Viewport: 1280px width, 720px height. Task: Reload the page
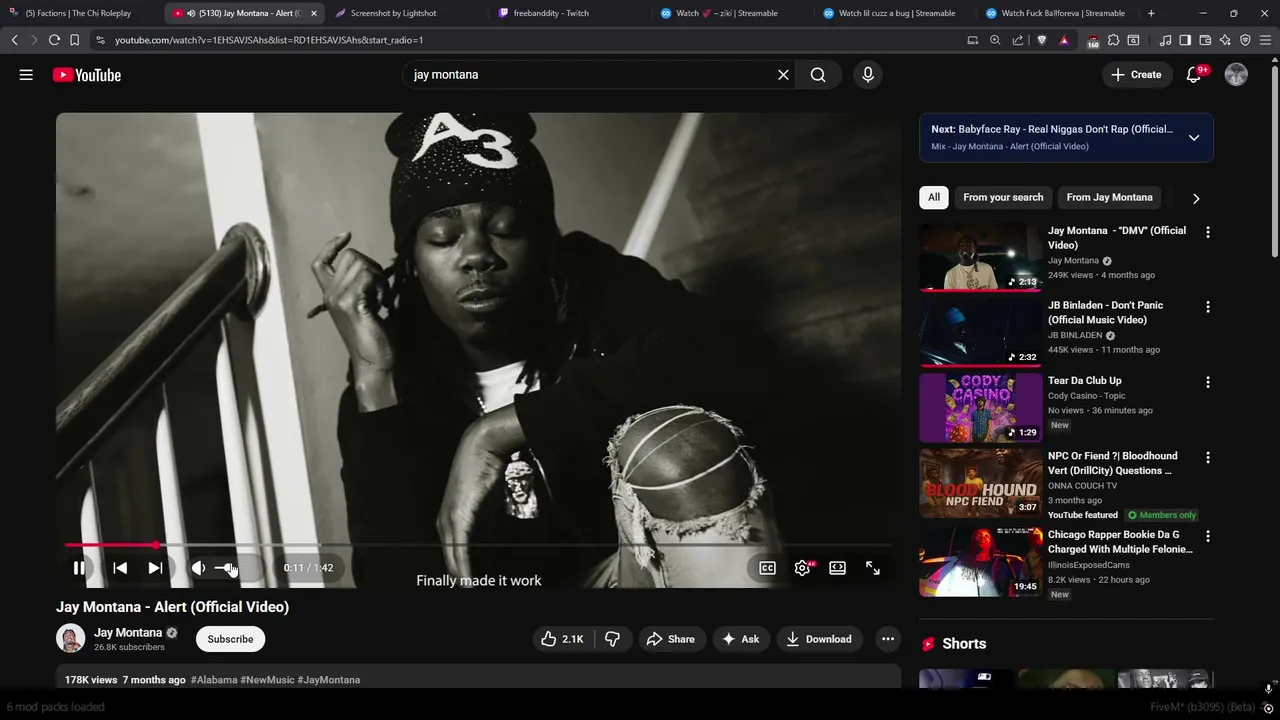click(x=54, y=40)
